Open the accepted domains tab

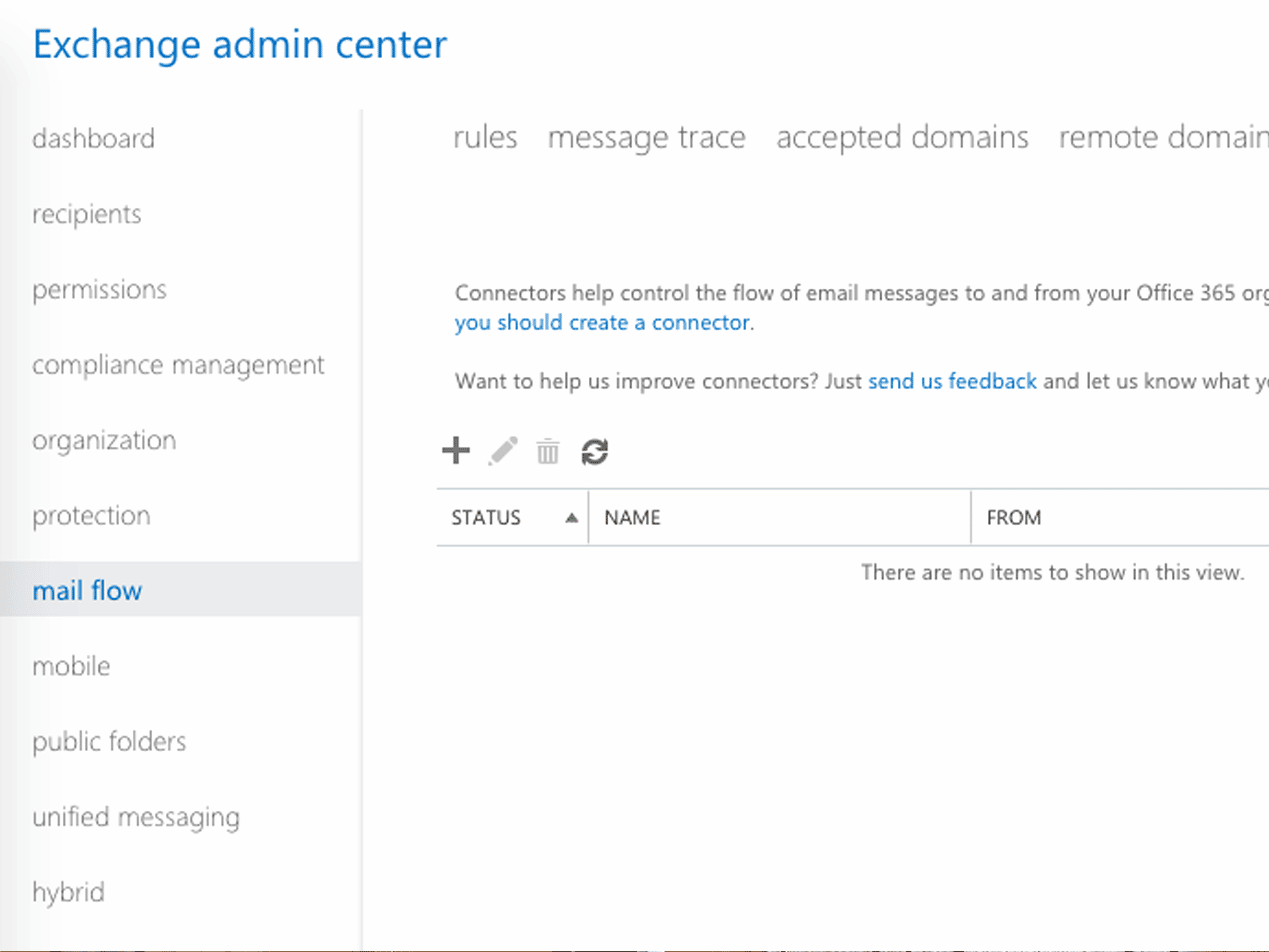[902, 137]
